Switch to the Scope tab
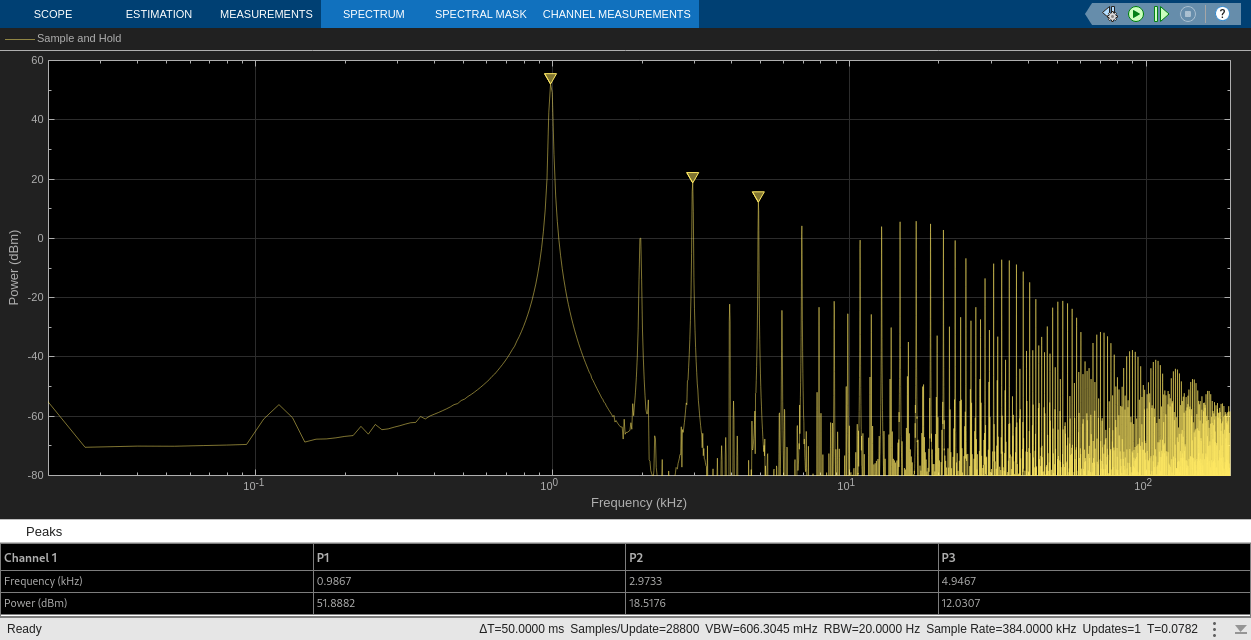The image size is (1251, 640). click(53, 14)
